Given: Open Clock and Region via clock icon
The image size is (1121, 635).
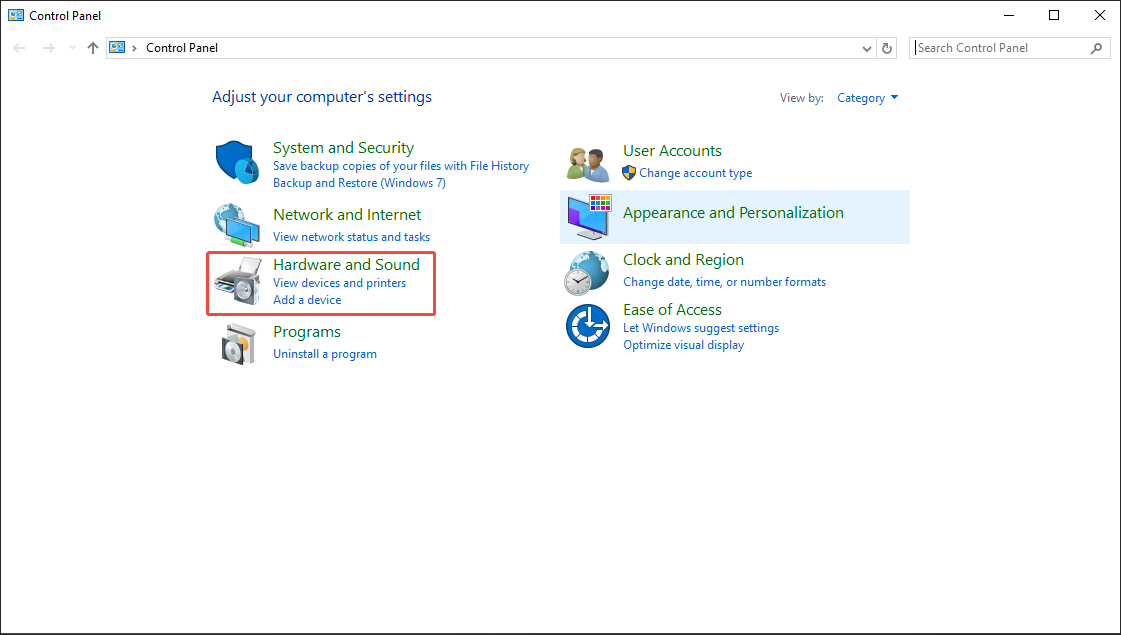Looking at the screenshot, I should click(587, 271).
